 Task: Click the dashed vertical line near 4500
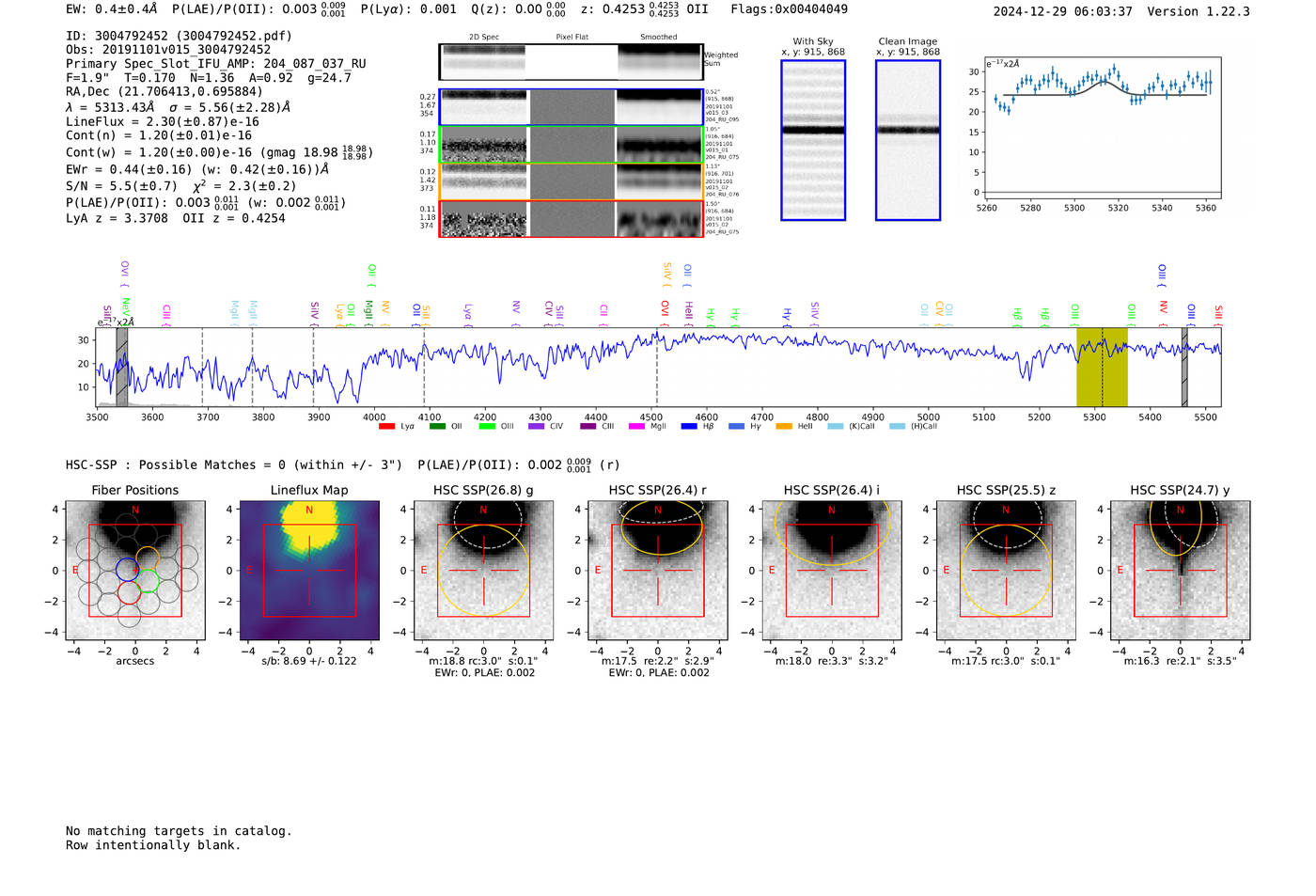[x=656, y=367]
